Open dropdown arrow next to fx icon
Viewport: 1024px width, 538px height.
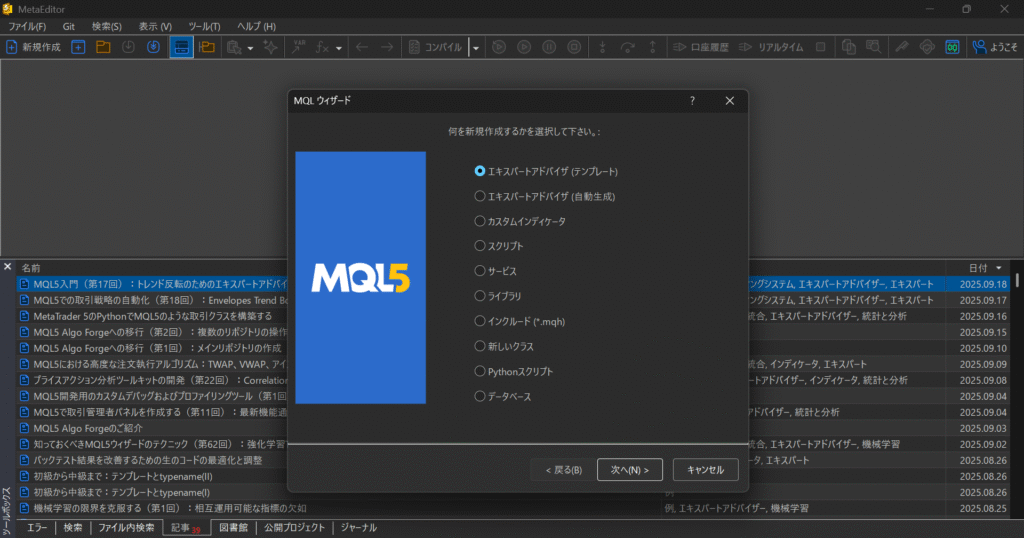[x=338, y=48]
